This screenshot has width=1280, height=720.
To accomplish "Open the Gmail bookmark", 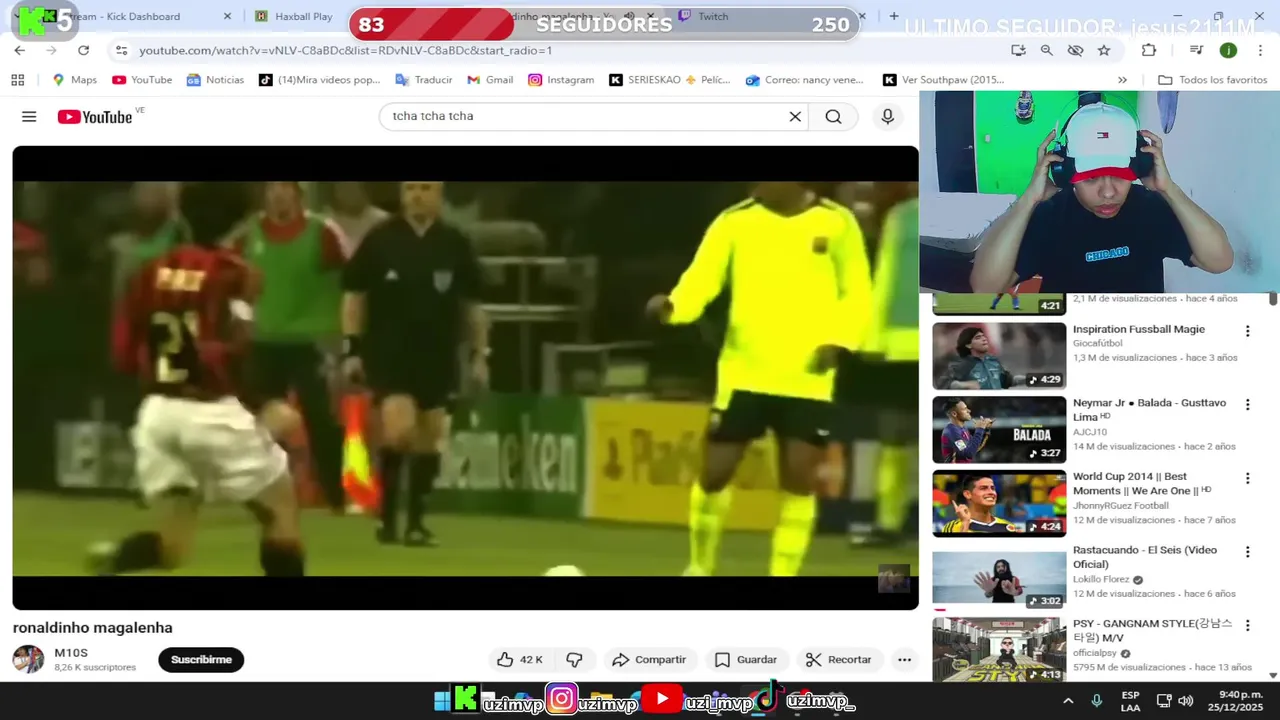I will 490,80.
